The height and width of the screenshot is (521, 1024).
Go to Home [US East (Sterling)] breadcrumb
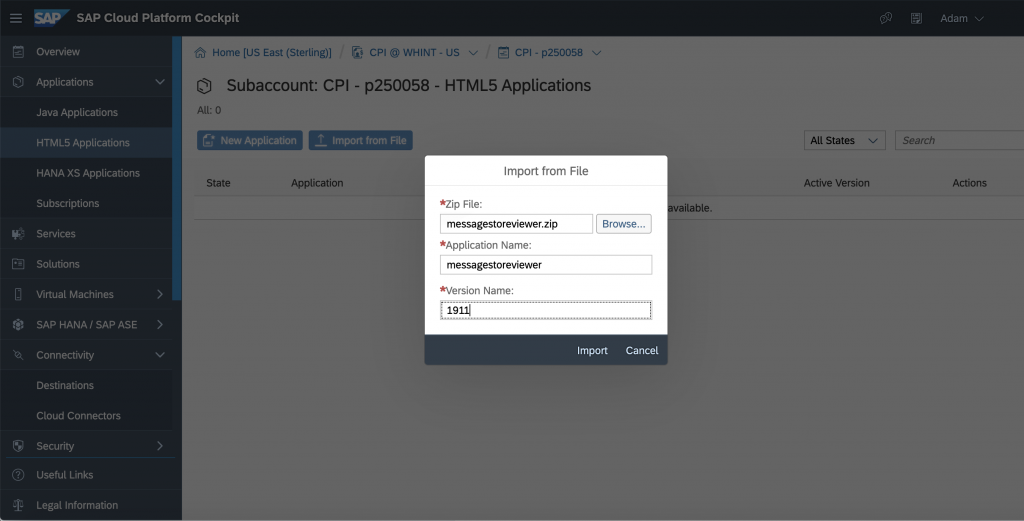272,52
